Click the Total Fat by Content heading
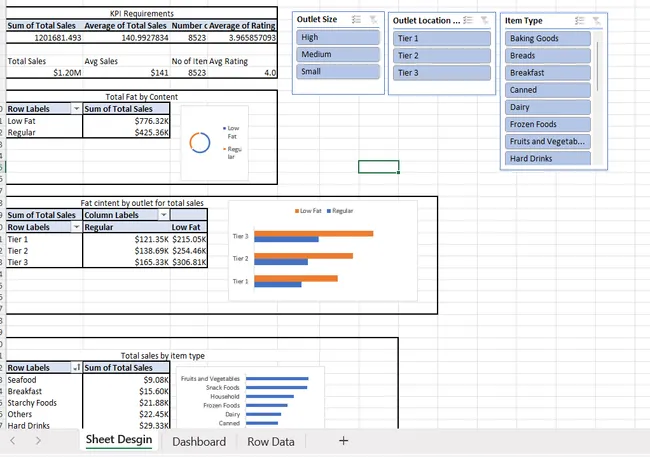Image resolution: width=650 pixels, height=457 pixels. [141, 97]
